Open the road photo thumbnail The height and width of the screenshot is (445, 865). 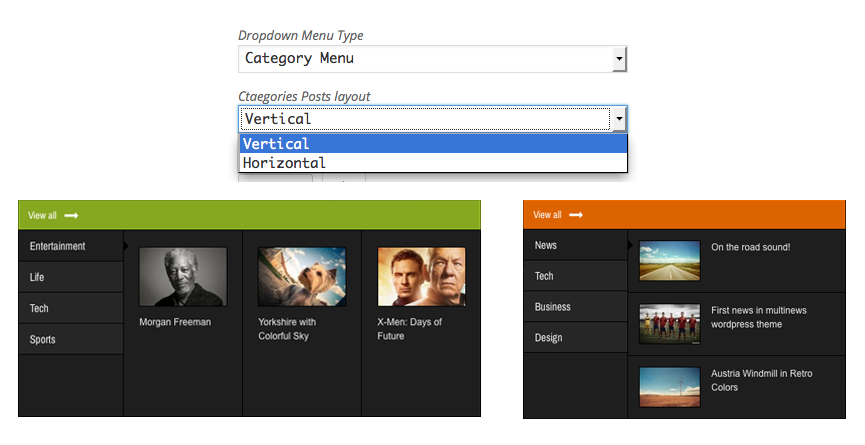click(670, 260)
